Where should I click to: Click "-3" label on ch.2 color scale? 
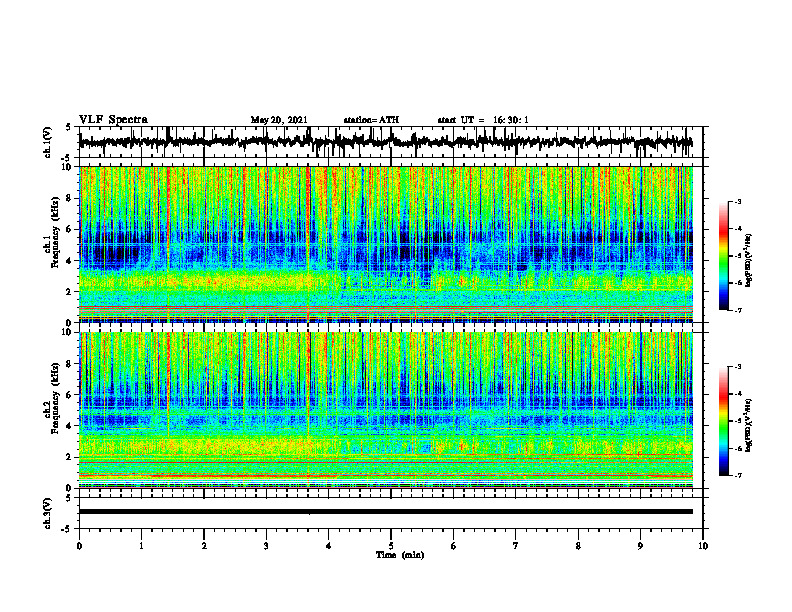(737, 367)
